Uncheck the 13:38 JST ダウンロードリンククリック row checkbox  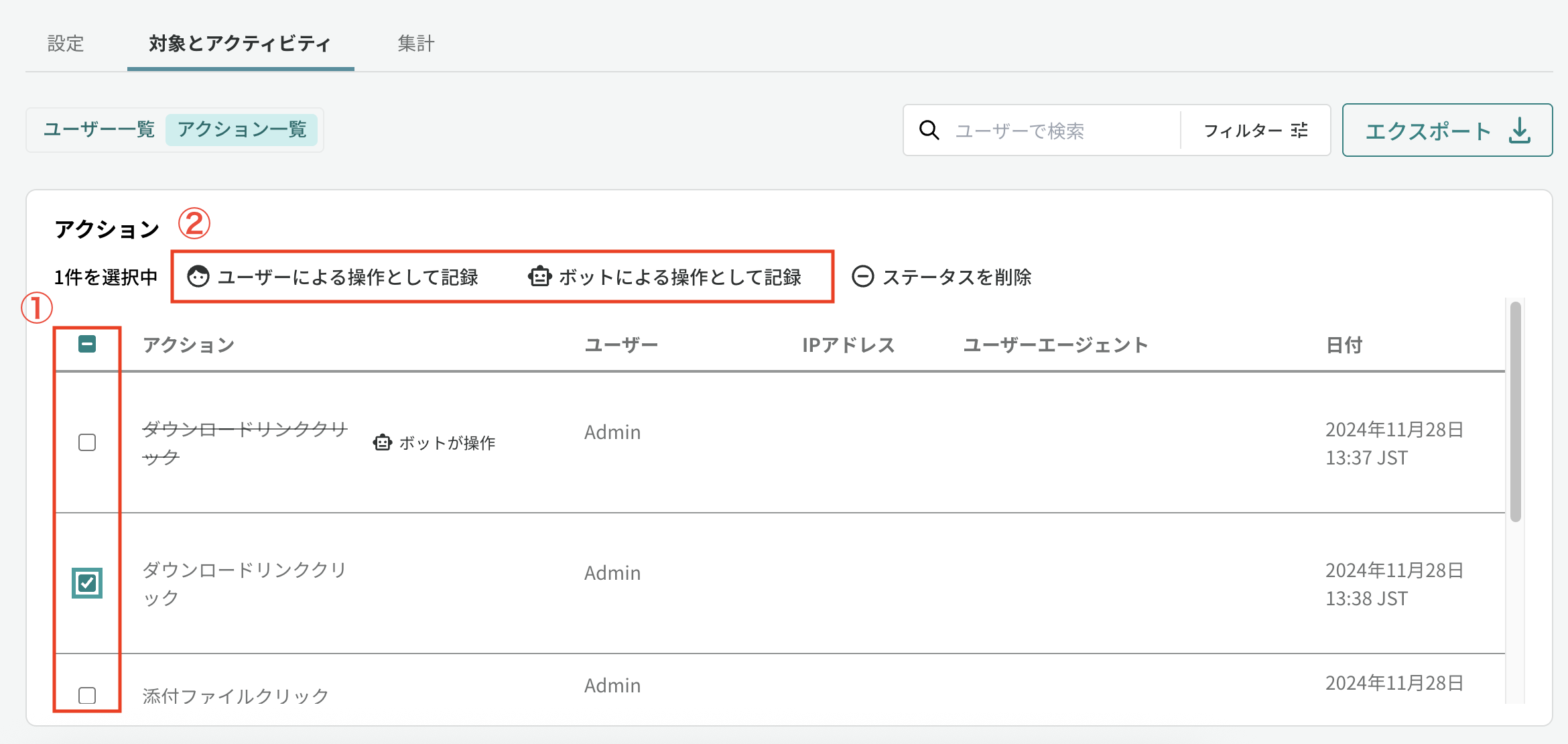pyautogui.click(x=87, y=583)
